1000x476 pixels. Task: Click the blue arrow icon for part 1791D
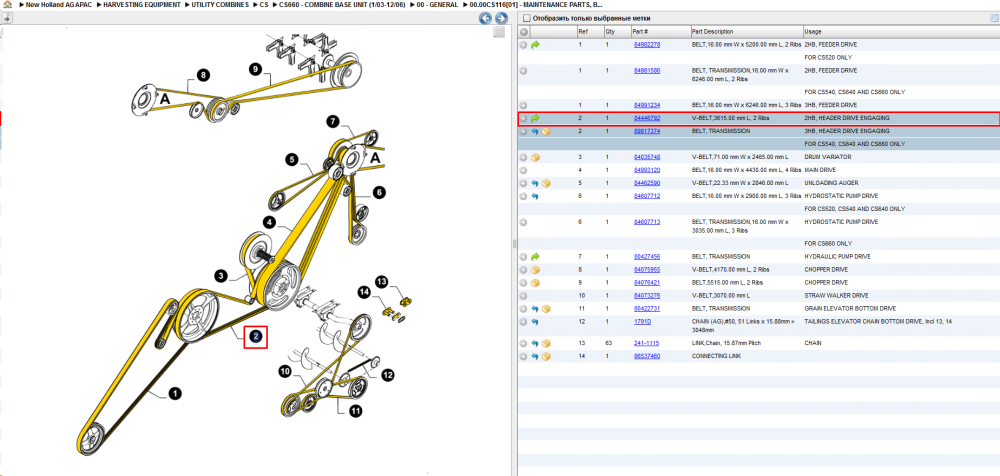(535, 322)
